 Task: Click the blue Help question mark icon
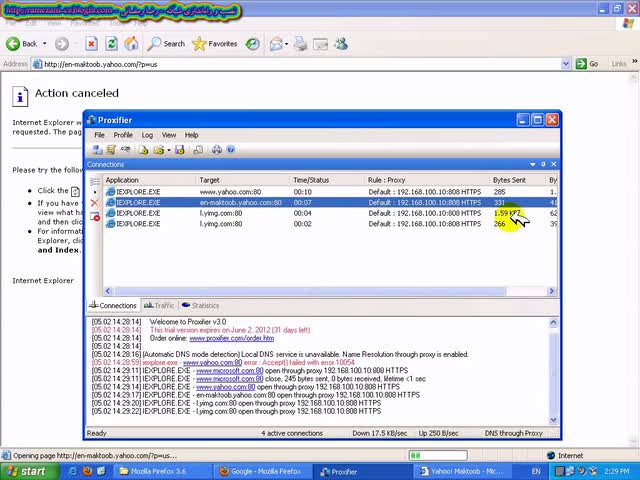[x=231, y=149]
